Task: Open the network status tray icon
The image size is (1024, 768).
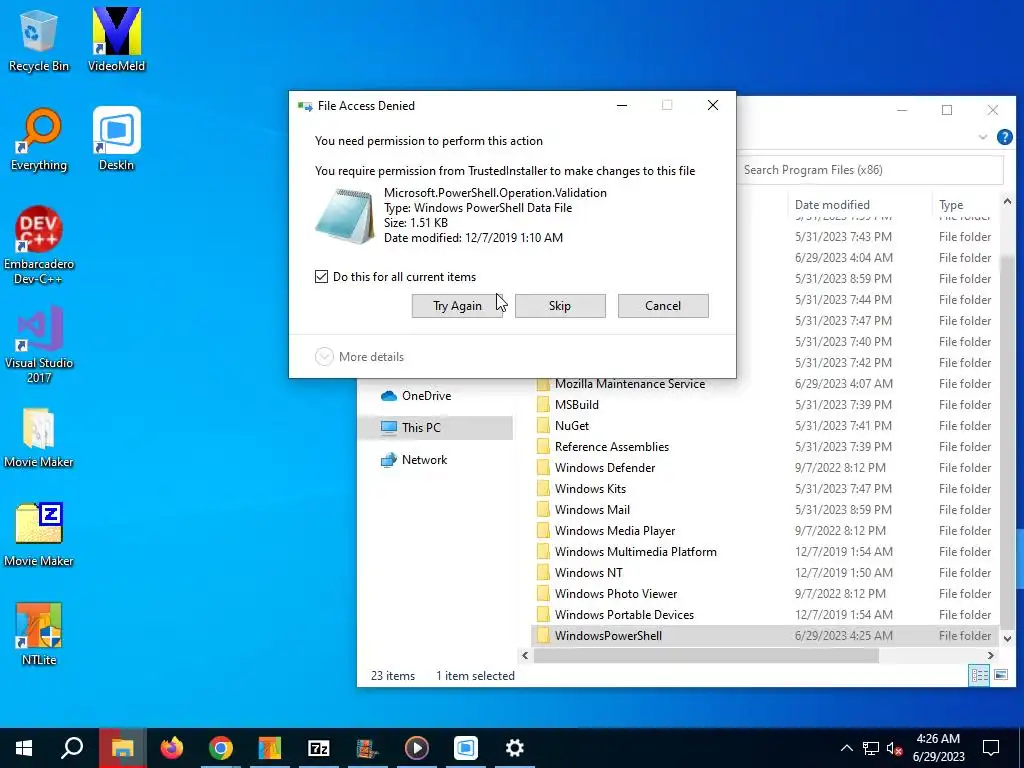Action: pos(871,748)
